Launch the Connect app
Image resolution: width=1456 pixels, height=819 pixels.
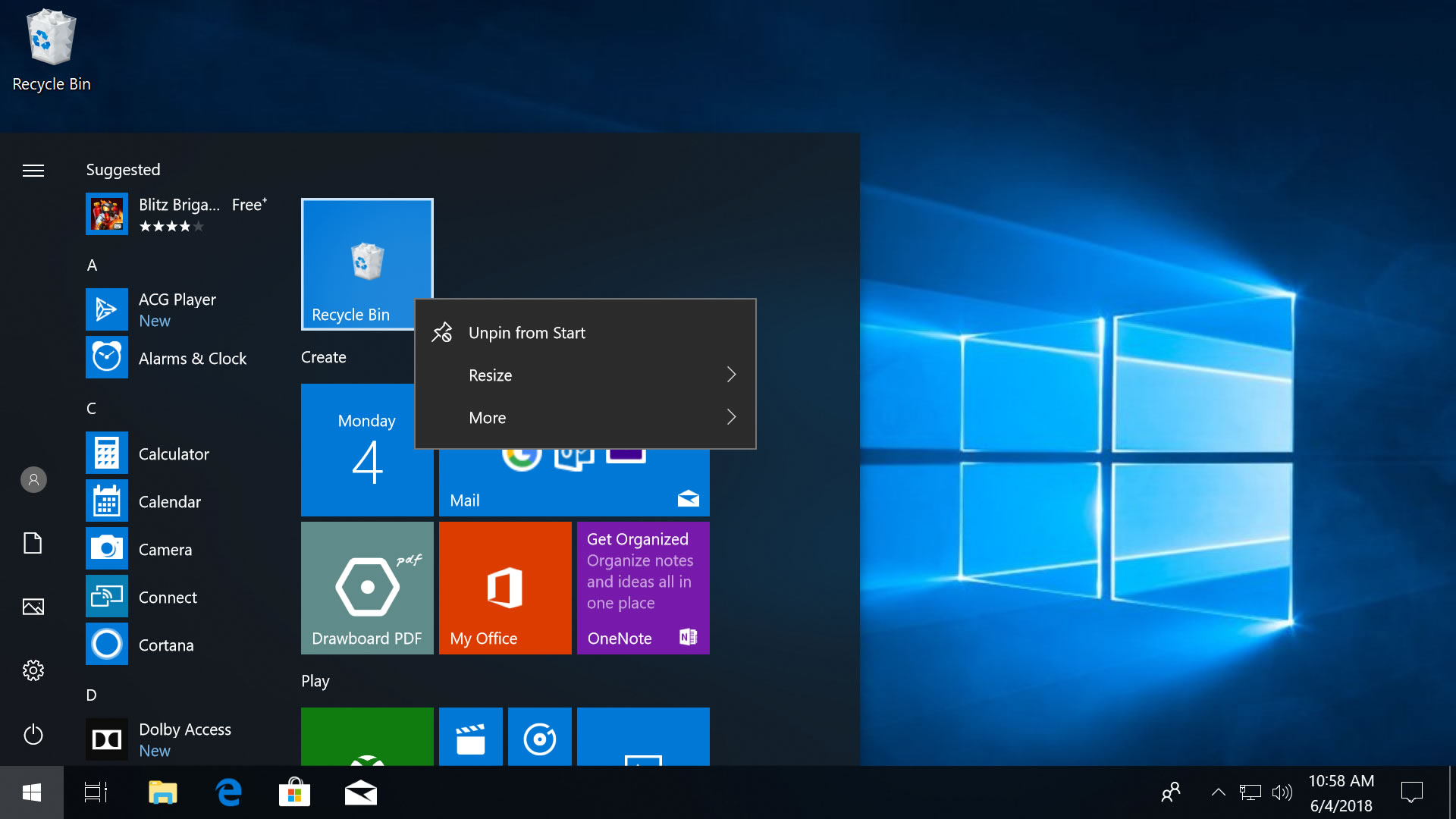tap(167, 597)
